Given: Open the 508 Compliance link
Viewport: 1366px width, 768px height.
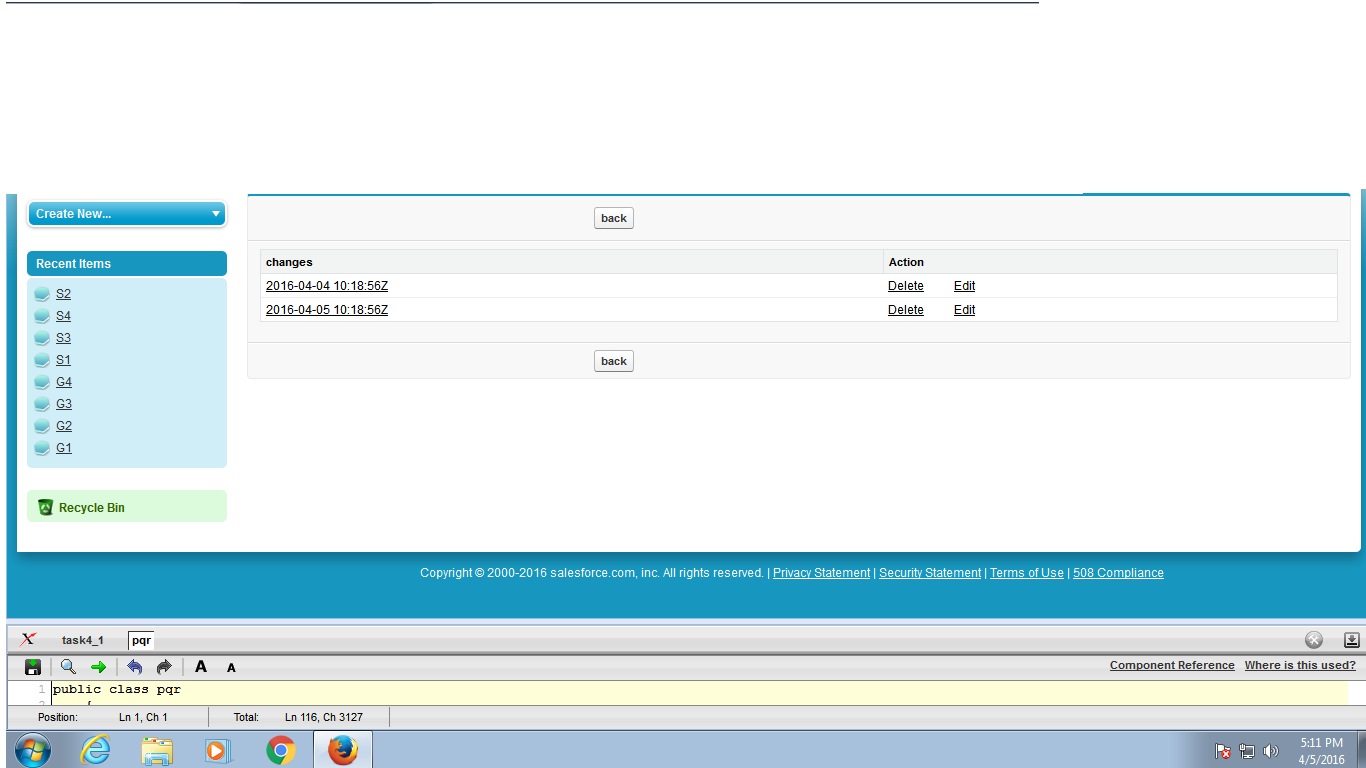Looking at the screenshot, I should click(x=1118, y=573).
